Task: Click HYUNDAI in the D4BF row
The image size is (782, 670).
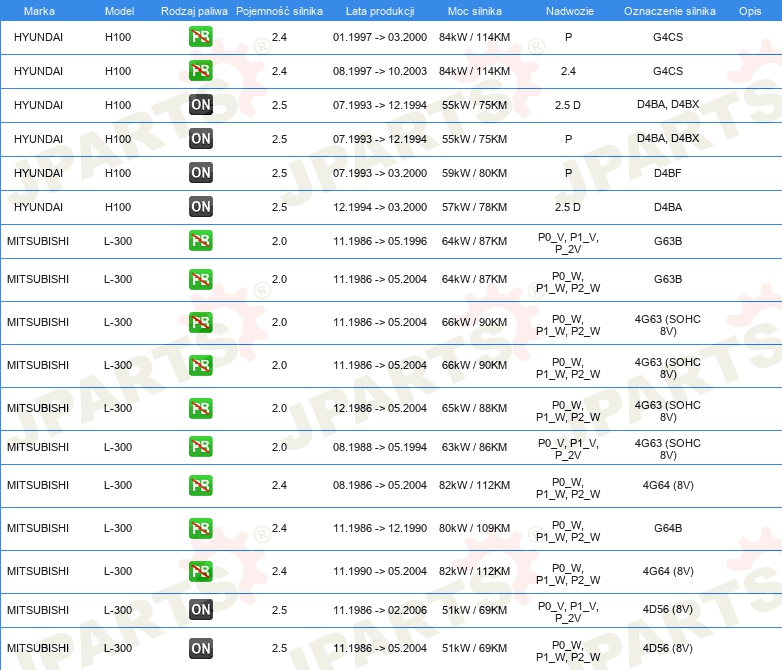Action: tap(38, 173)
